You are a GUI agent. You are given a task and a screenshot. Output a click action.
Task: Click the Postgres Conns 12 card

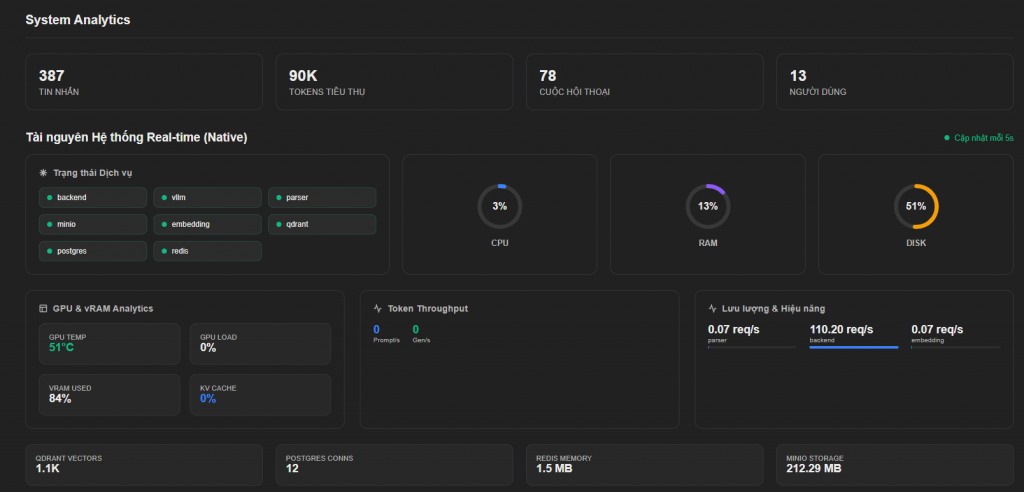(394, 465)
